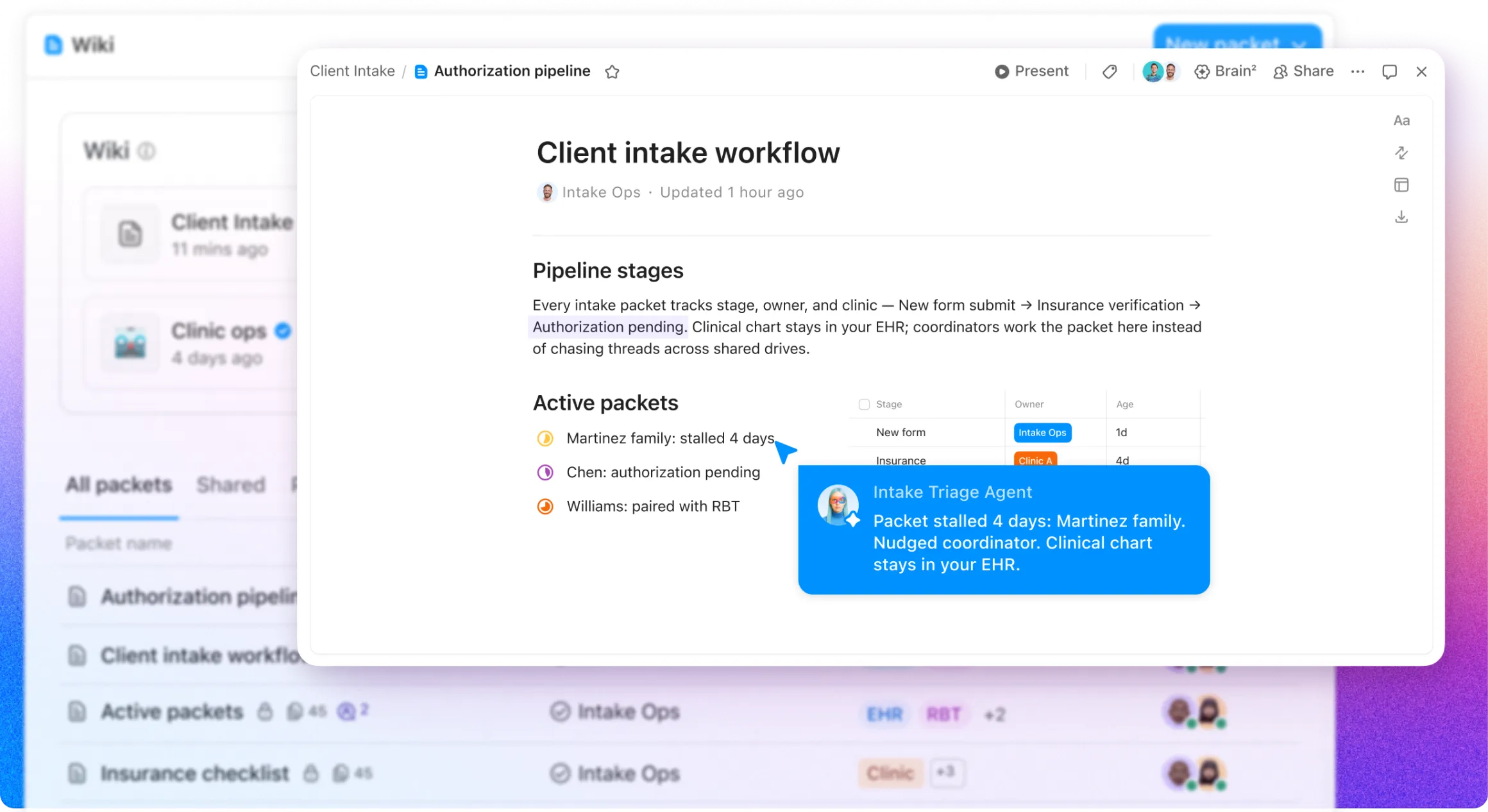Image resolution: width=1488 pixels, height=812 pixels.
Task: Click the Chen authorization pending status icon
Action: pyautogui.click(x=545, y=472)
